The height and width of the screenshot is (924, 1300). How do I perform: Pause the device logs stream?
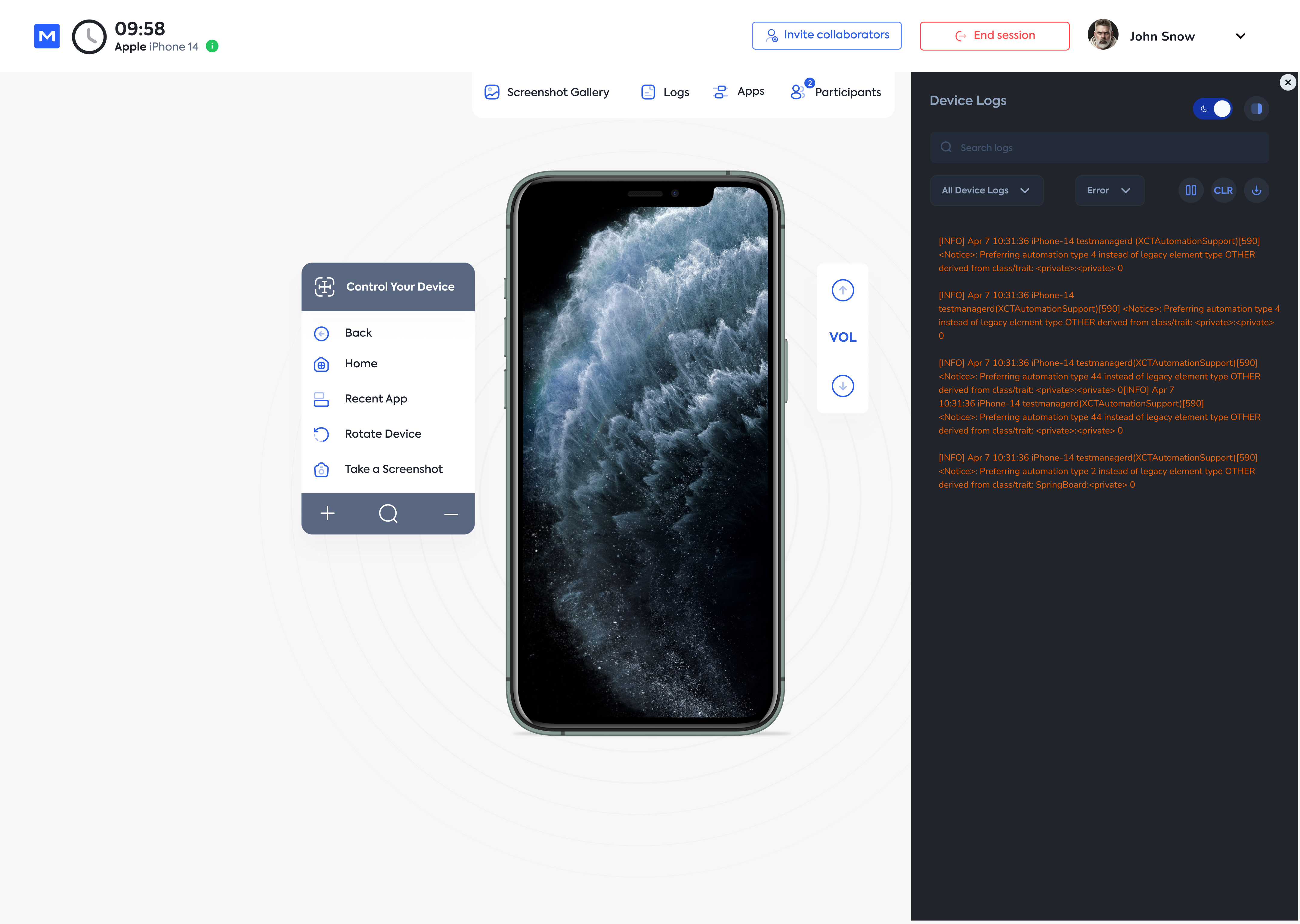coord(1190,191)
